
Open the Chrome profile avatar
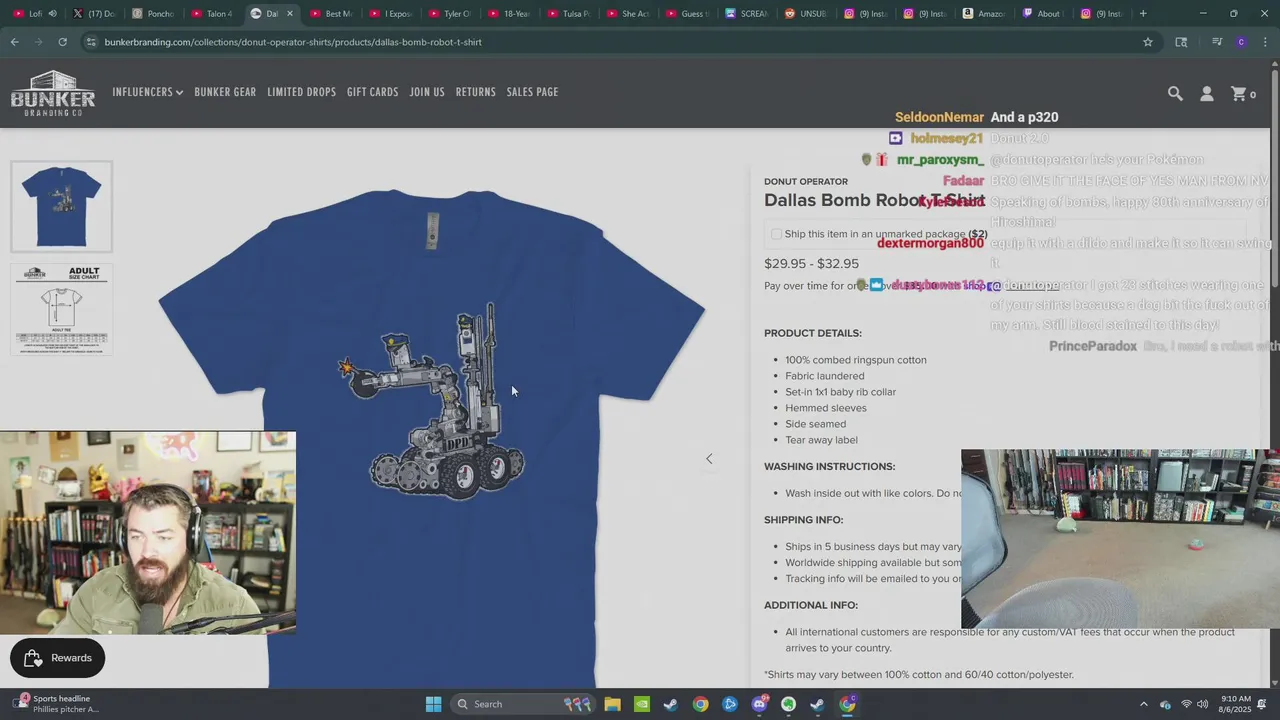1241,42
